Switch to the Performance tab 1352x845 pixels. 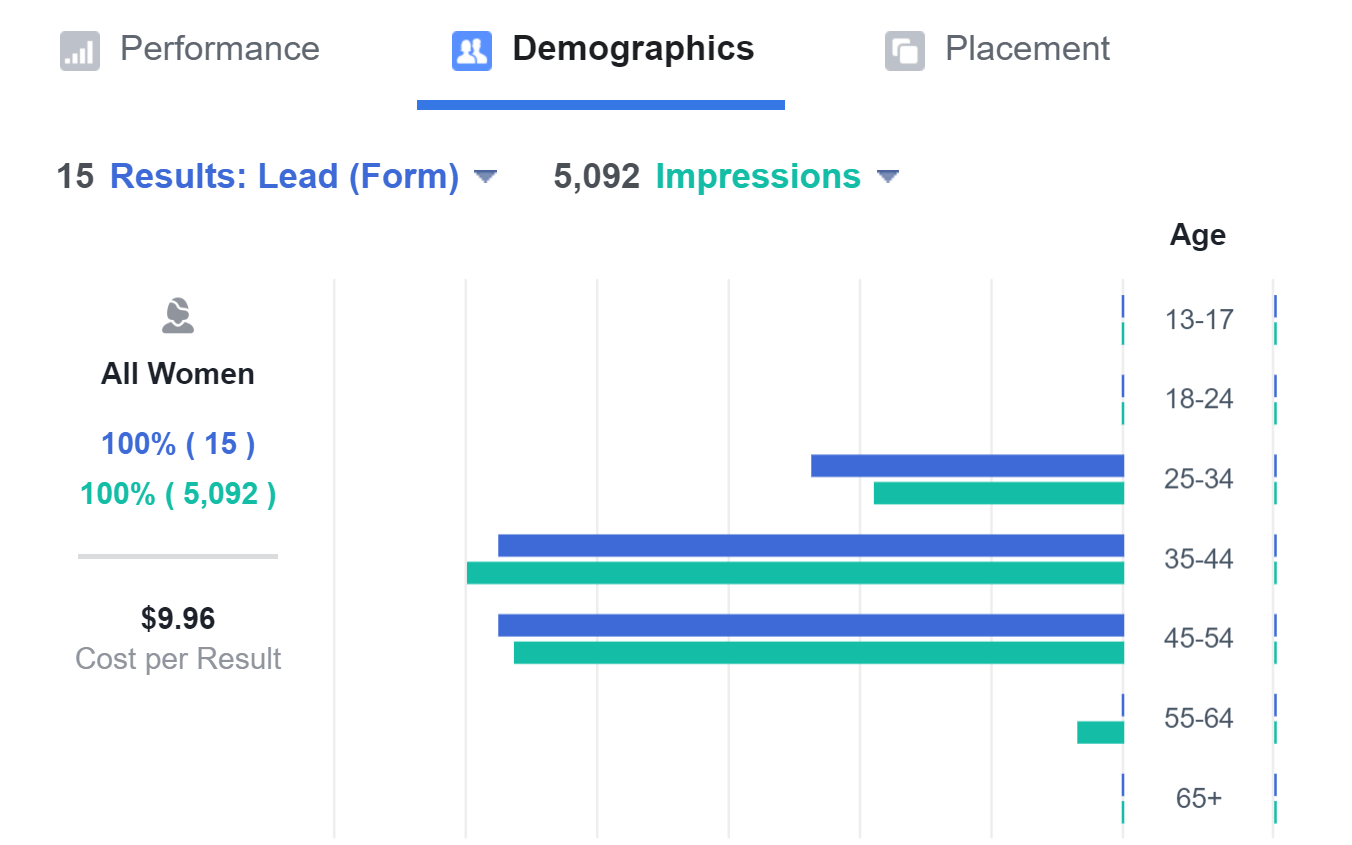[x=219, y=48]
